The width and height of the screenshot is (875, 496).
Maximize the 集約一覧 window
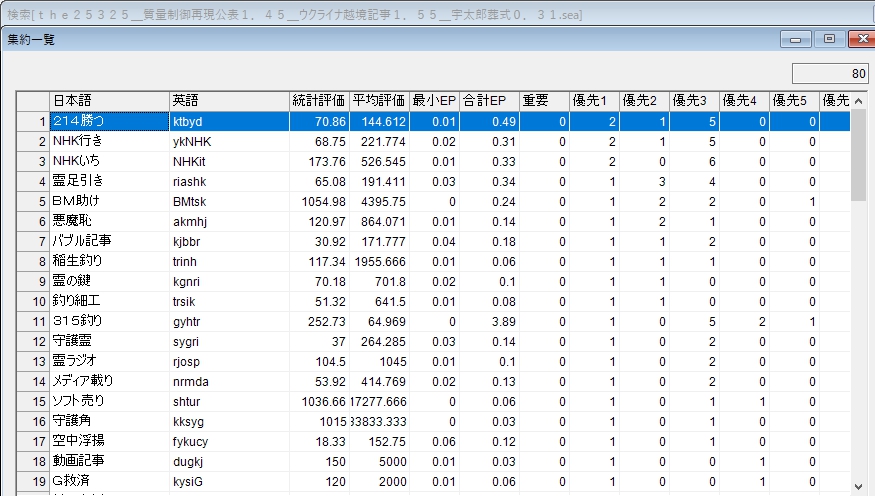pyautogui.click(x=828, y=39)
